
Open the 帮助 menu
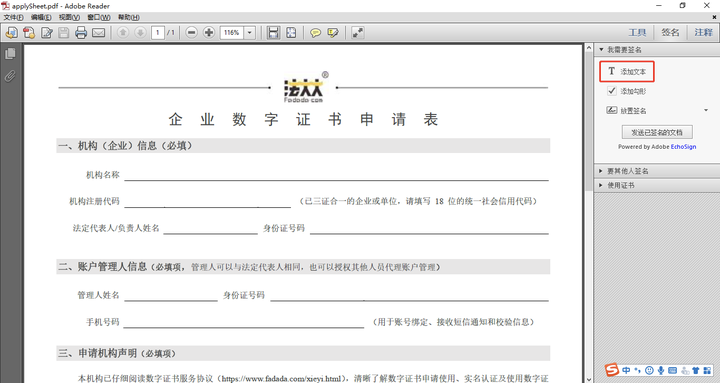129,17
